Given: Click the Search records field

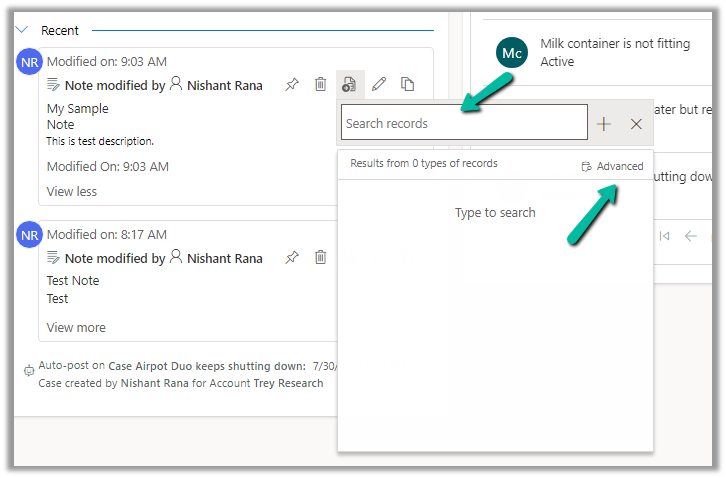Looking at the screenshot, I should point(463,124).
